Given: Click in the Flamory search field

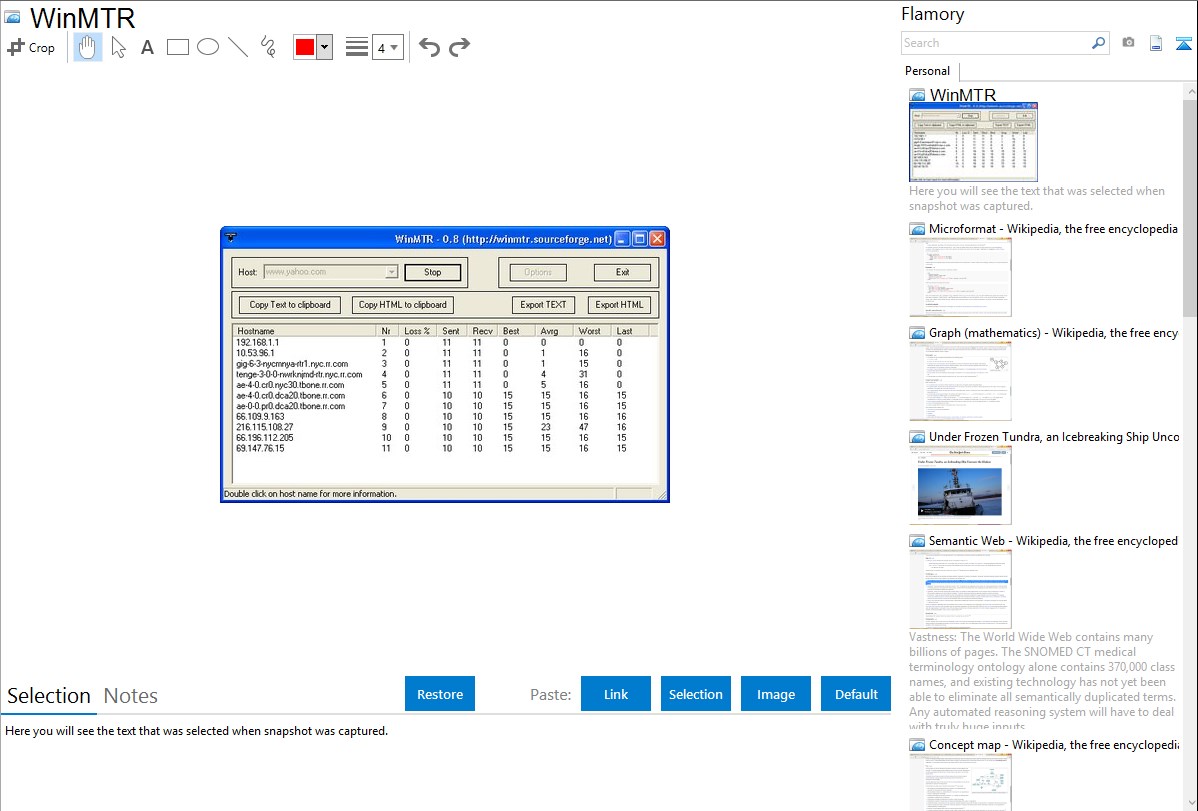Looking at the screenshot, I should (x=995, y=43).
